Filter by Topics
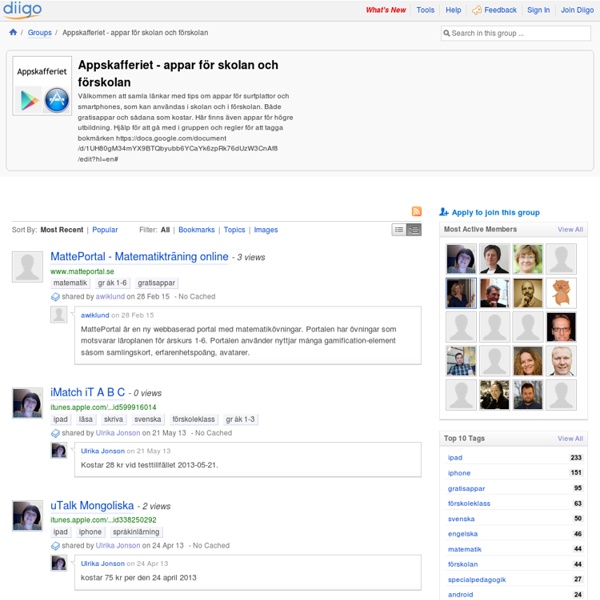 tap(234, 230)
